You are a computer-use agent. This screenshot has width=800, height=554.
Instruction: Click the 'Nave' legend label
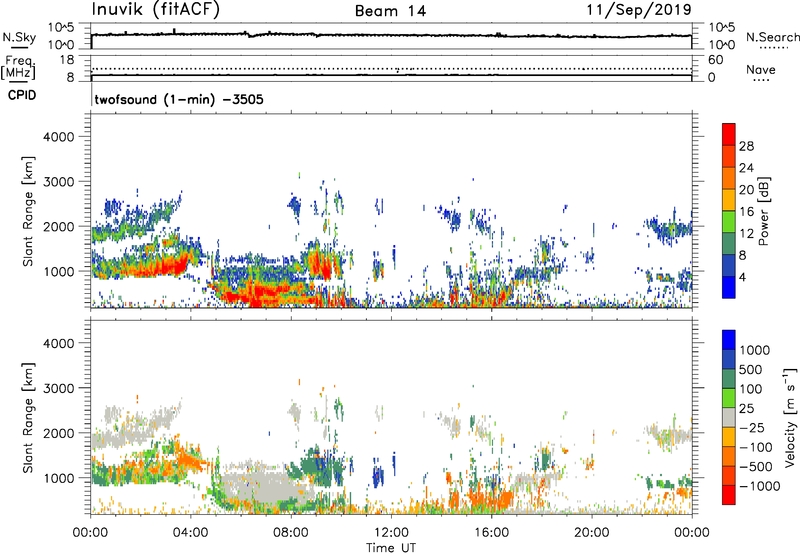(x=761, y=70)
